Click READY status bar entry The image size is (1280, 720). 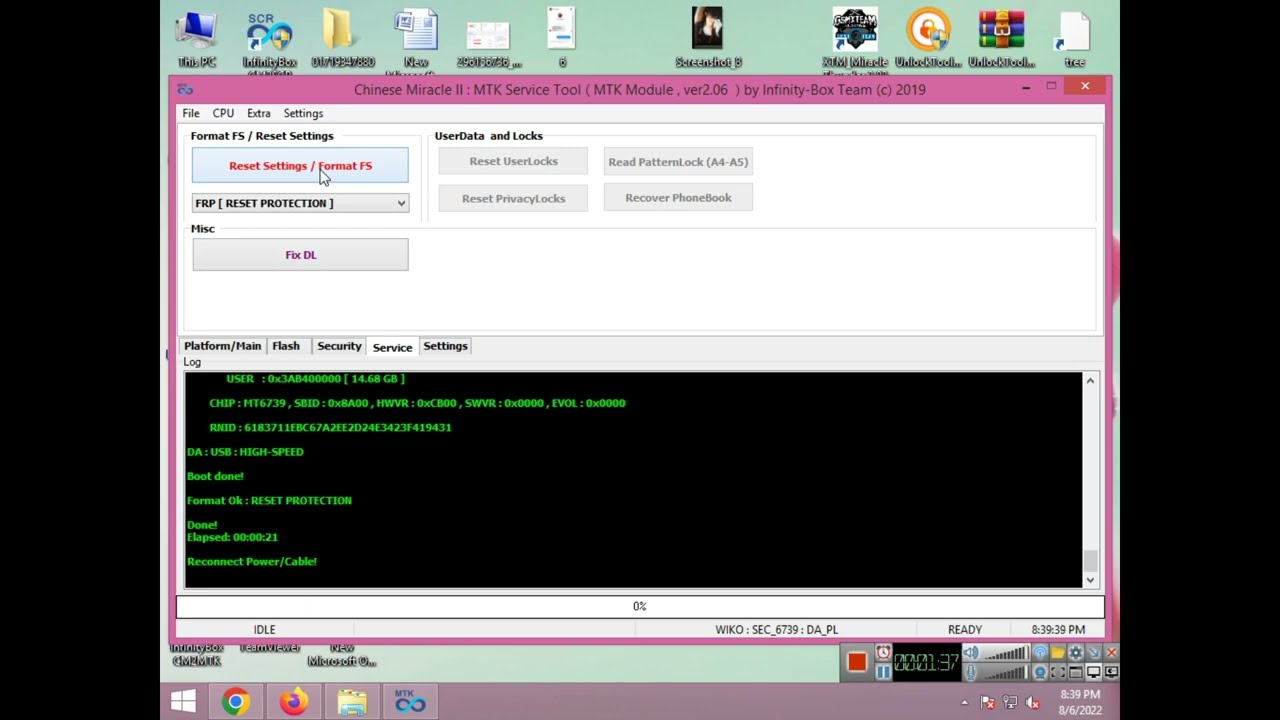[x=965, y=630]
